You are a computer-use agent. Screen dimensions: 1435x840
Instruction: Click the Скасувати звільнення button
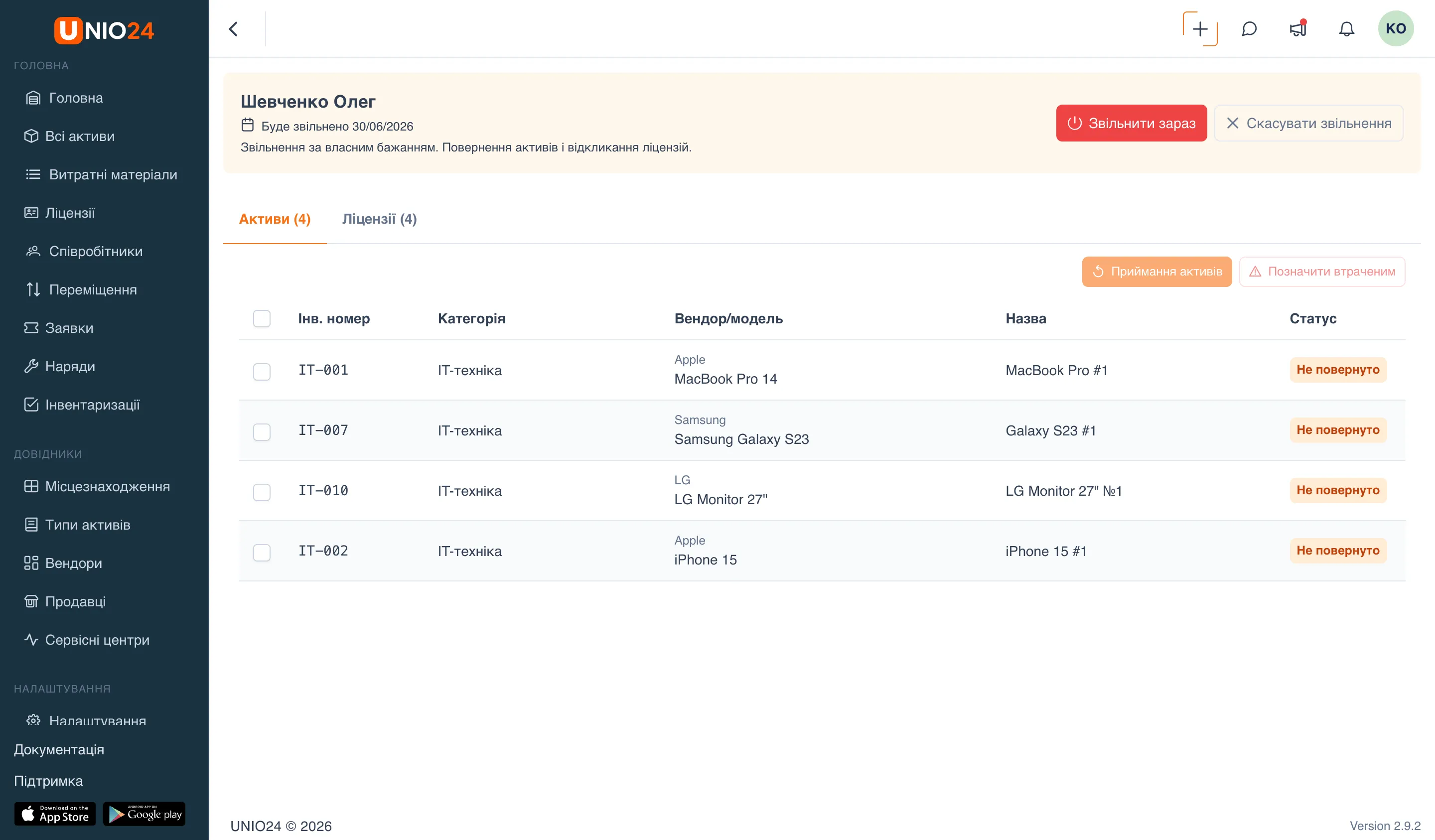pos(1308,123)
